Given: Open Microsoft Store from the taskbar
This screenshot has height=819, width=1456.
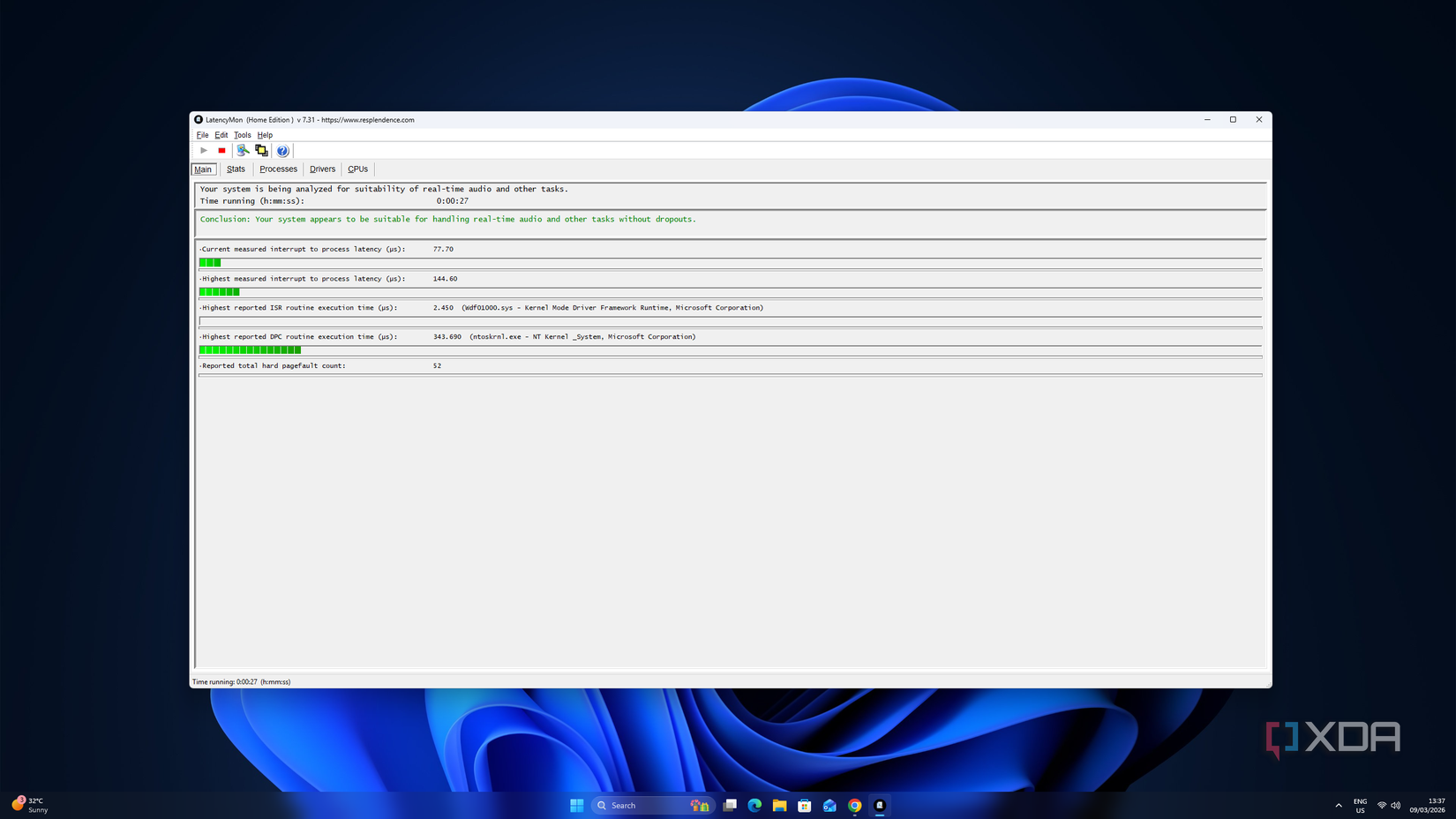Looking at the screenshot, I should coord(805,805).
